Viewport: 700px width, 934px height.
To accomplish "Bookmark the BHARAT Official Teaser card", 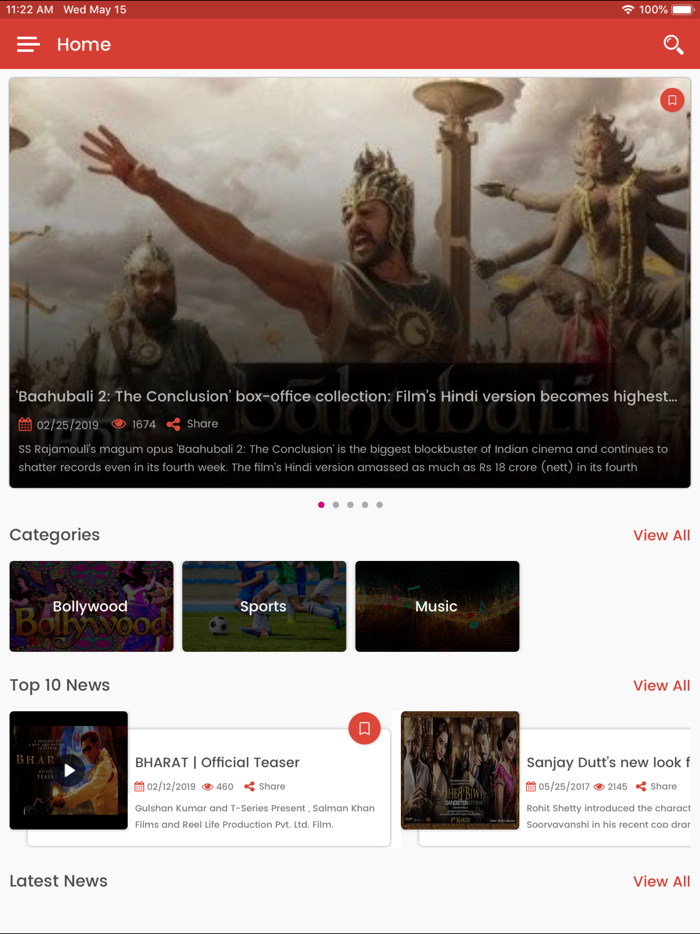I will point(364,728).
